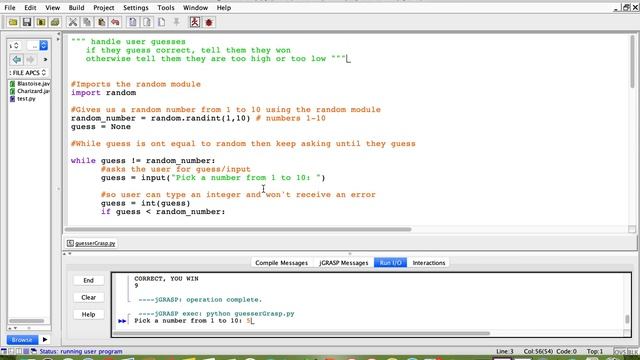Viewport: 640px width, 360px height.
Task: Click the 'import random' code line
Action: [x=103, y=93]
